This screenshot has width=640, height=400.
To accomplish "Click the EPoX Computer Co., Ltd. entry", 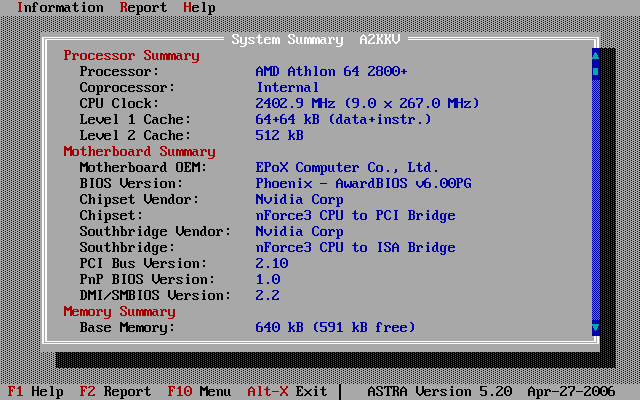I will click(347, 168).
